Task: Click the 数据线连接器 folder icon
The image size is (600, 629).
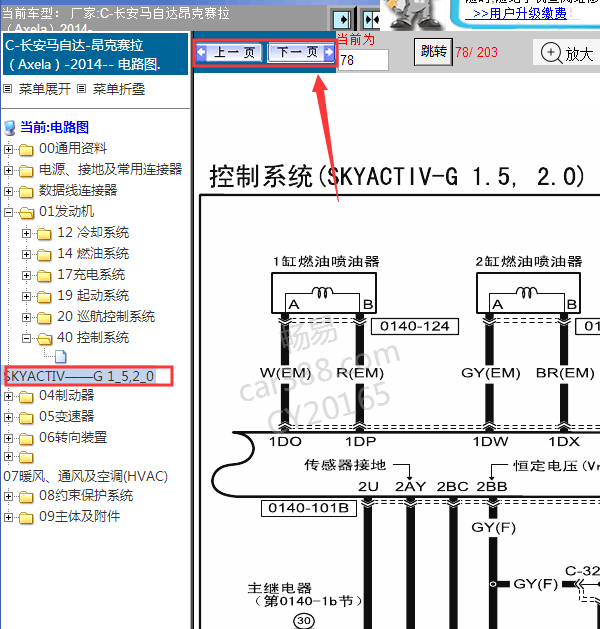Action: tap(26, 192)
